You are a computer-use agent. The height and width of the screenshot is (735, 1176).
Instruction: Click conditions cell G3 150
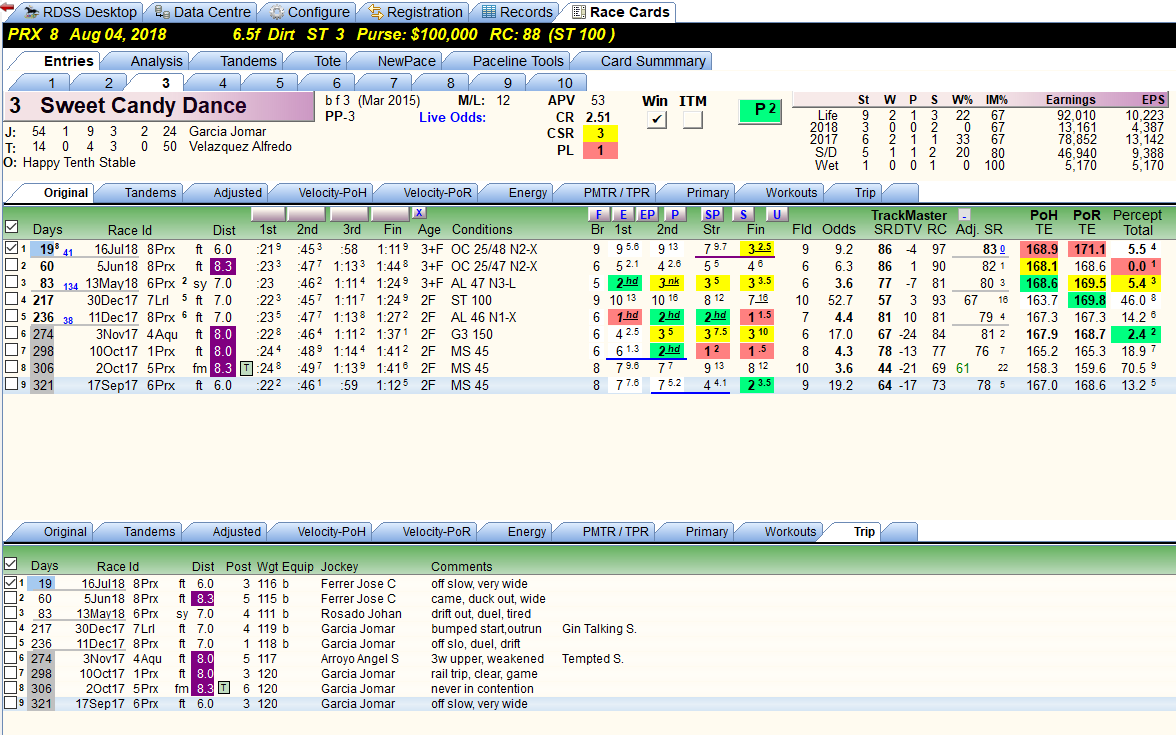[x=472, y=334]
